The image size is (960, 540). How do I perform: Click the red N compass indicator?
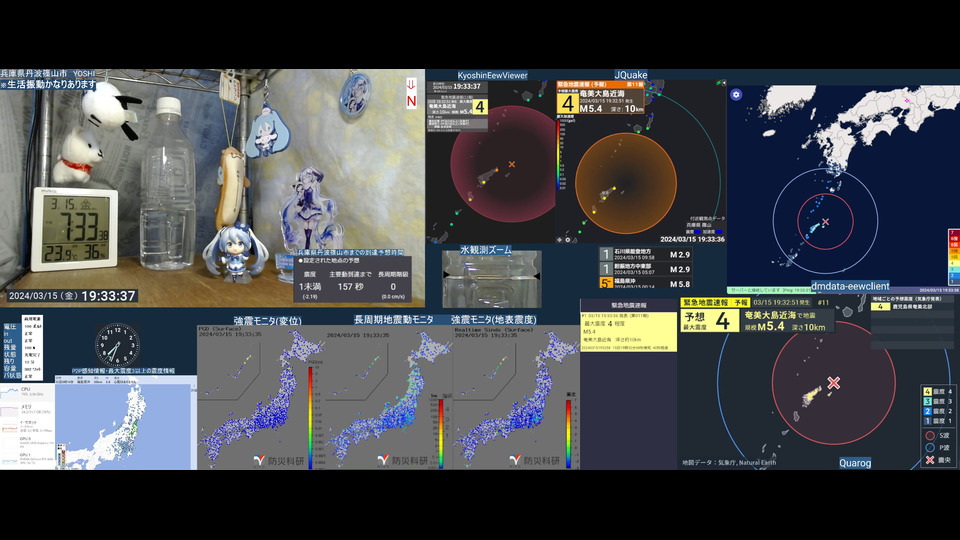411,94
